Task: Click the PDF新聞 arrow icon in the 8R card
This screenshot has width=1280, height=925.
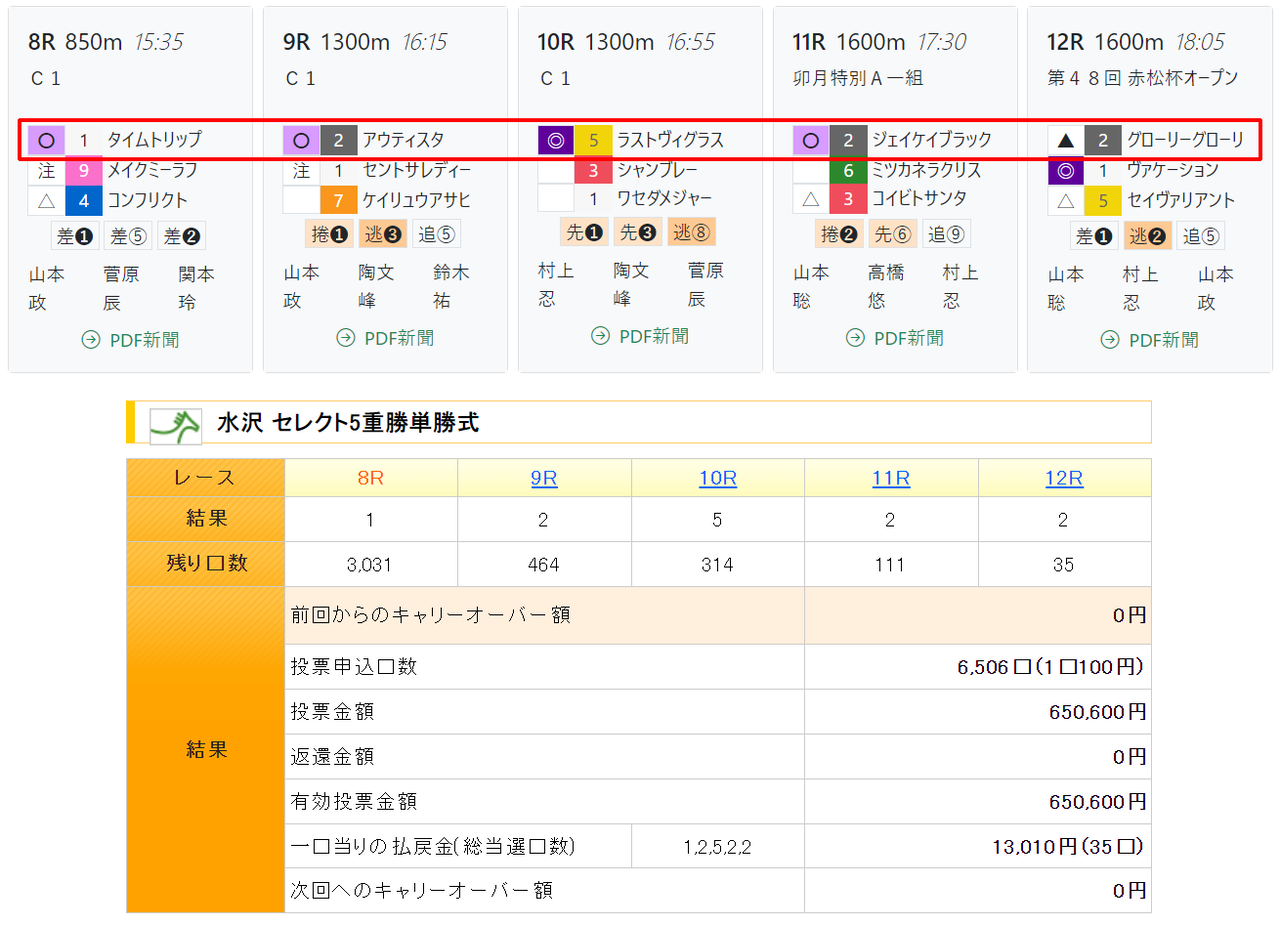Action: pos(90,340)
